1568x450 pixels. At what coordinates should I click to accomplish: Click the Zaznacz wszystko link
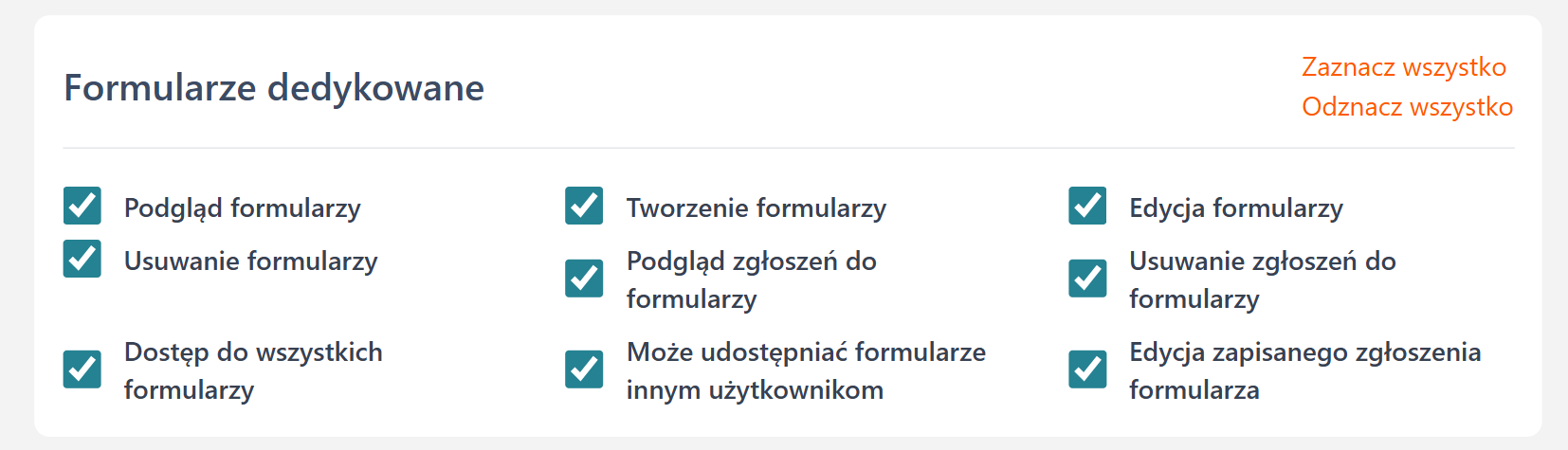pyautogui.click(x=1403, y=67)
